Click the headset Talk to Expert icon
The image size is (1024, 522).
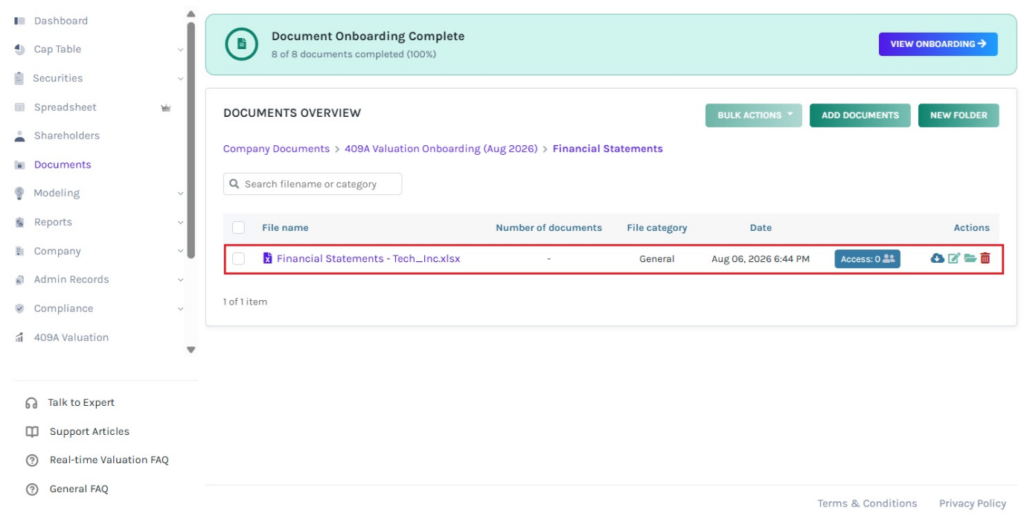pos(31,403)
